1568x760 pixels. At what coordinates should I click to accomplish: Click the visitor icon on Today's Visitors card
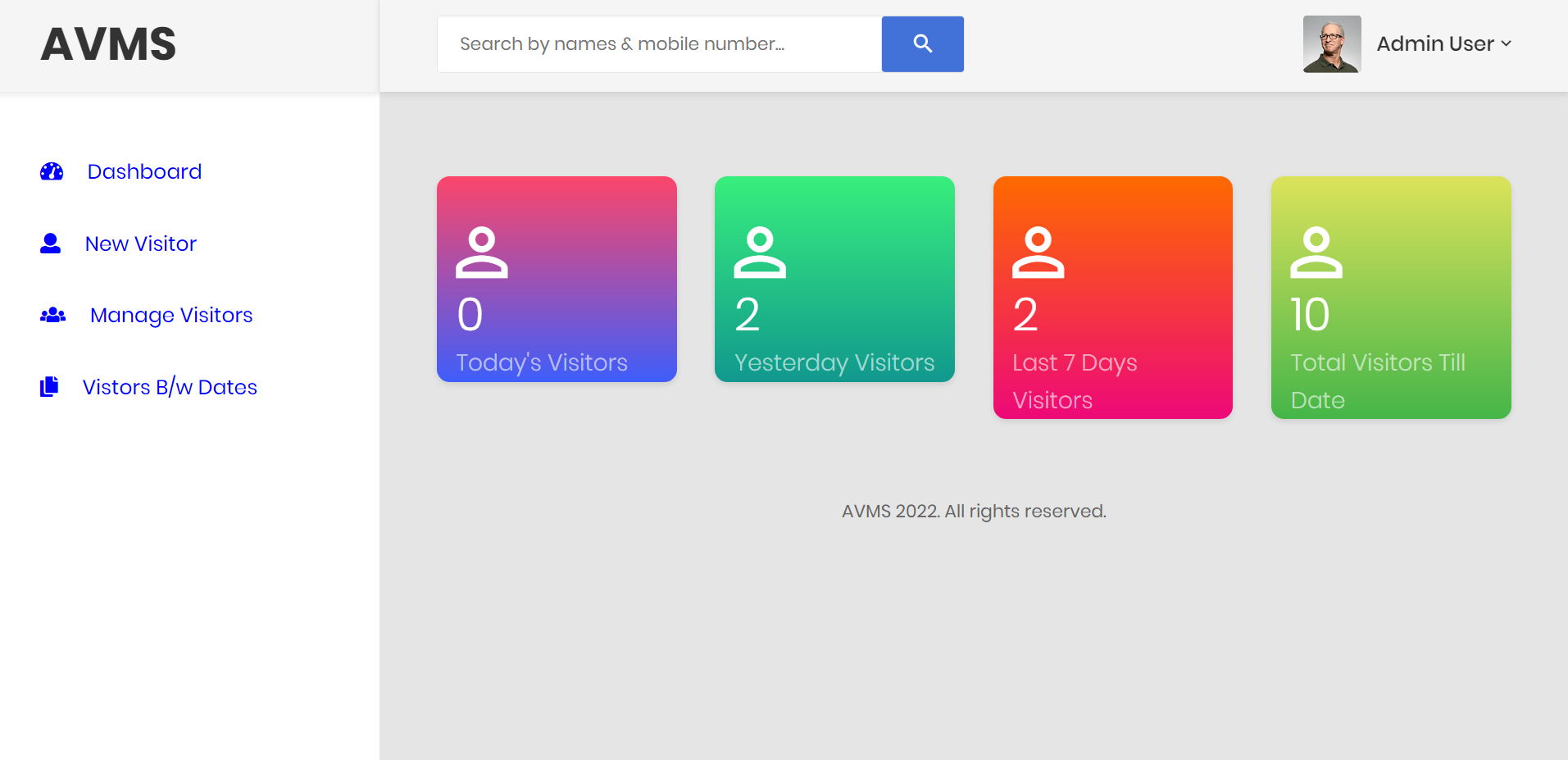[481, 252]
